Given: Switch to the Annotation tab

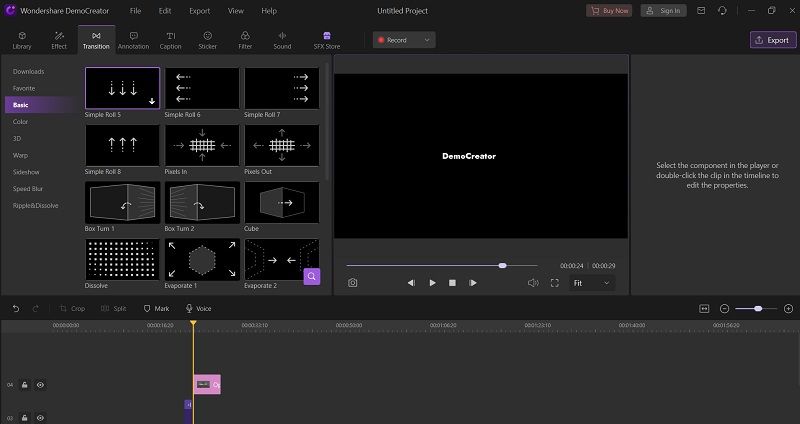Looking at the screenshot, I should (x=133, y=40).
